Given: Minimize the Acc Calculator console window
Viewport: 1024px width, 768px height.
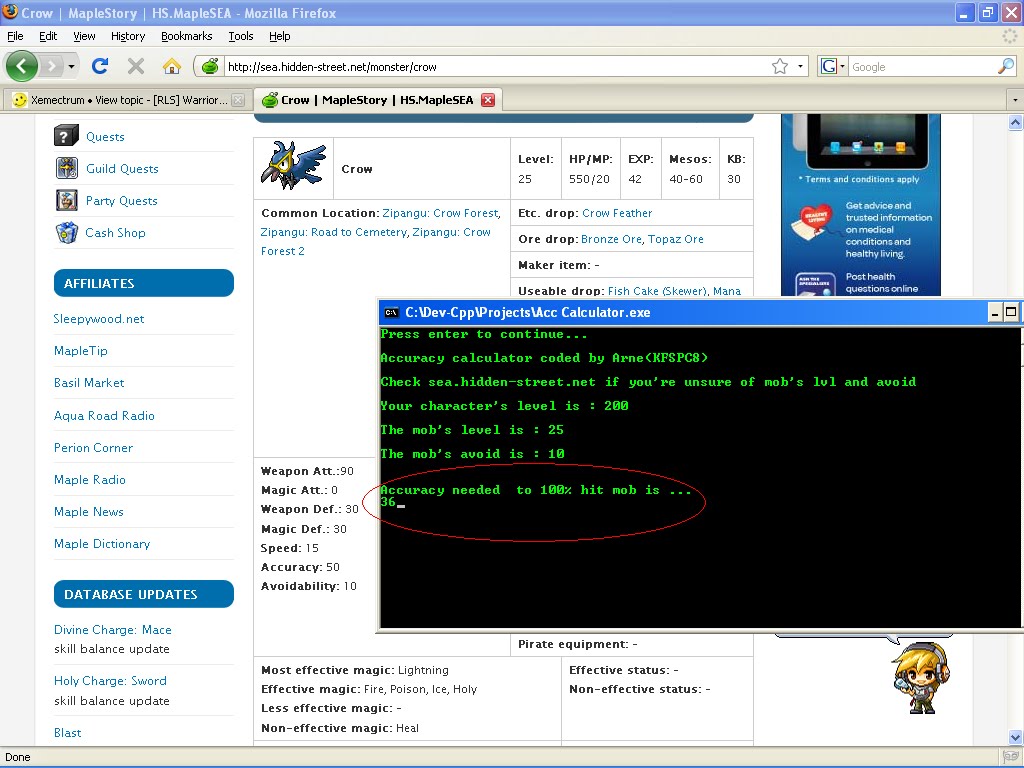Looking at the screenshot, I should point(994,312).
